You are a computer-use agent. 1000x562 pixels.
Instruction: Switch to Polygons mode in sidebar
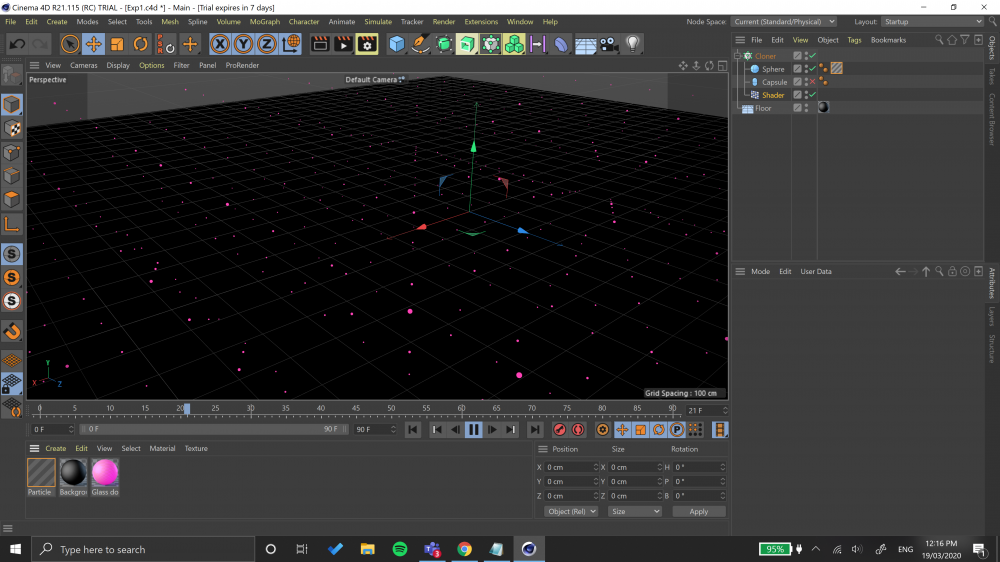coord(12,199)
